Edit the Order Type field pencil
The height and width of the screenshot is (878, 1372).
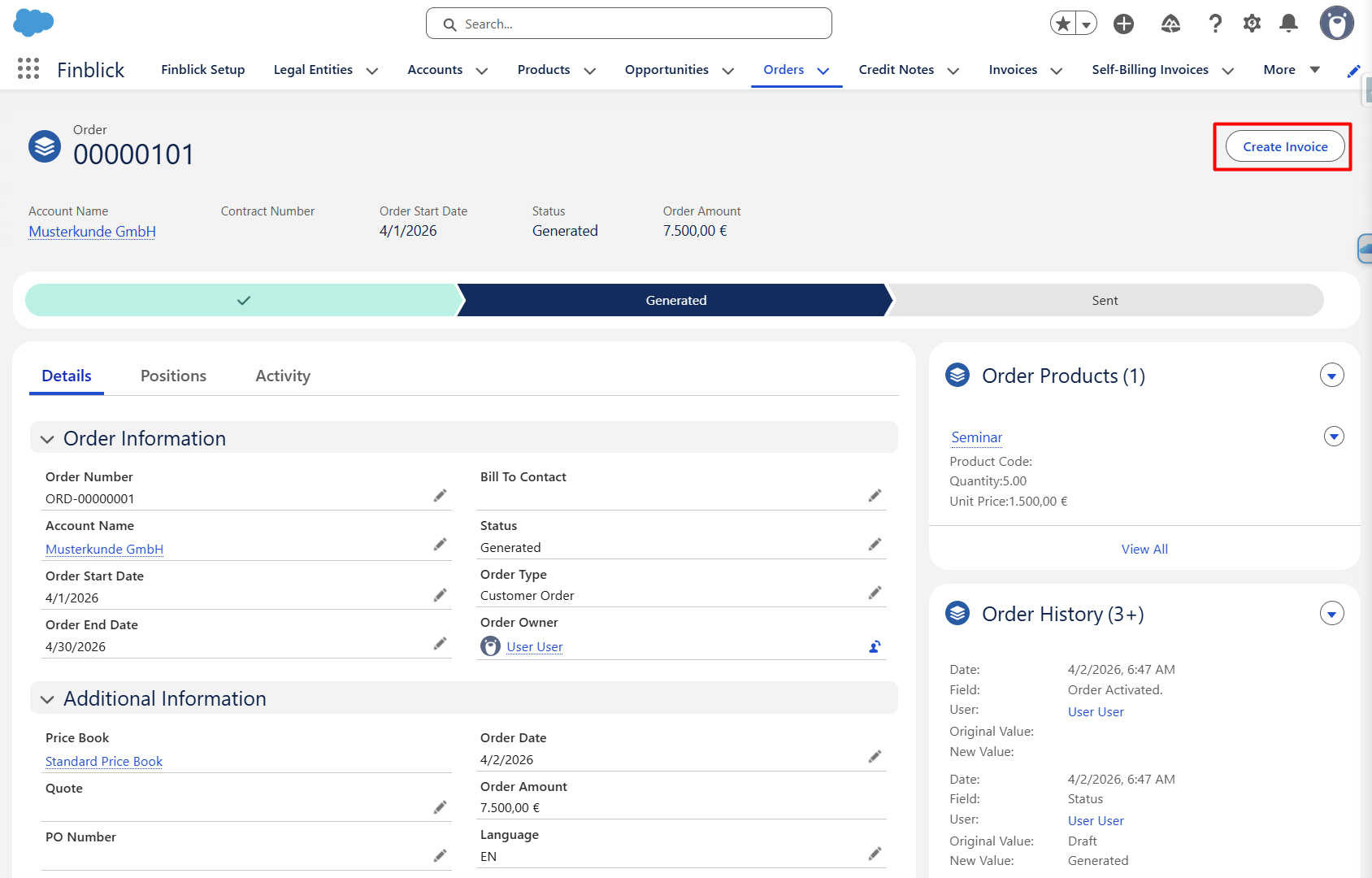pyautogui.click(x=875, y=593)
